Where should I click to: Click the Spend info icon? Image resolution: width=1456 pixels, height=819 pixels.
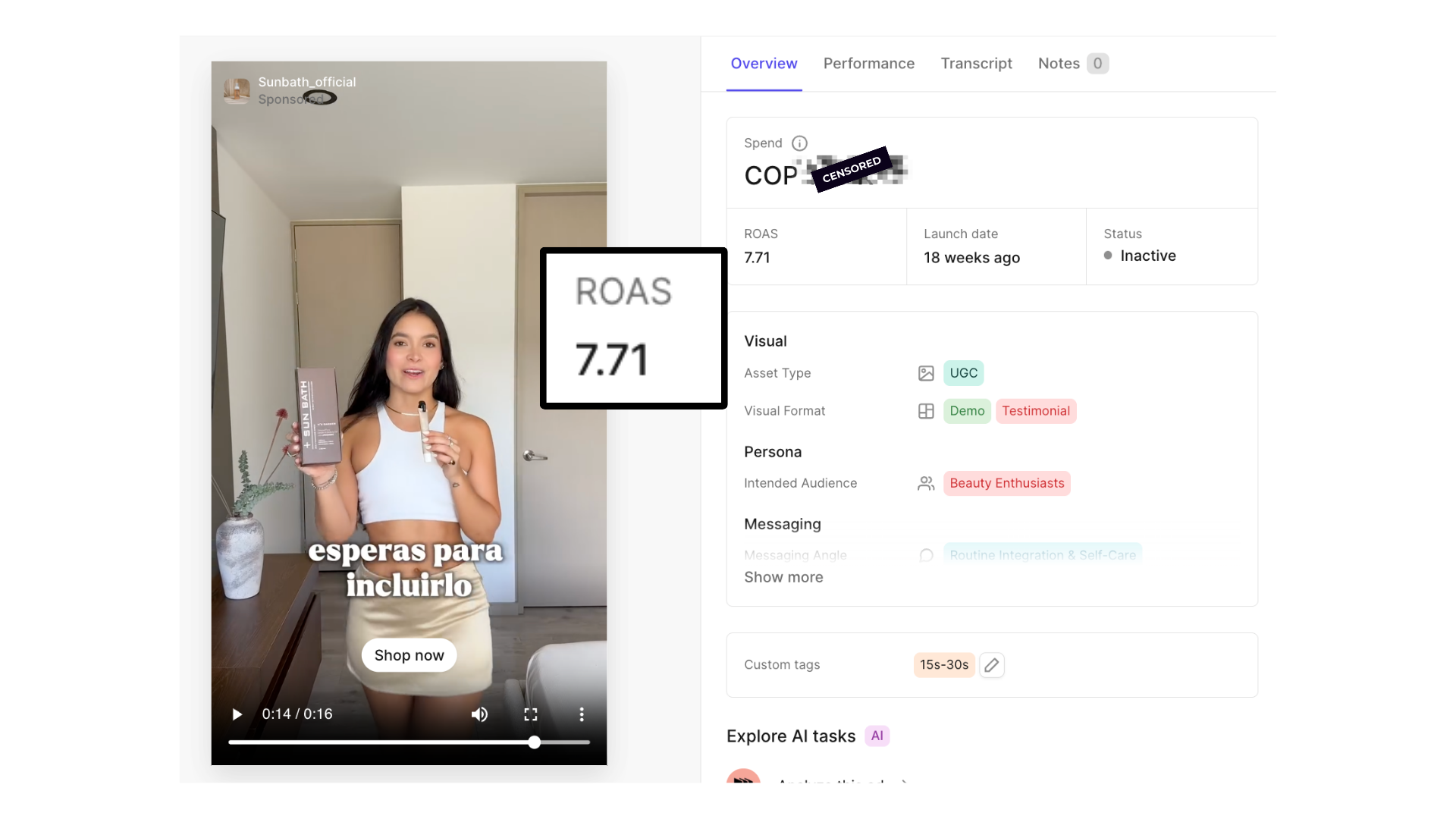click(x=800, y=143)
